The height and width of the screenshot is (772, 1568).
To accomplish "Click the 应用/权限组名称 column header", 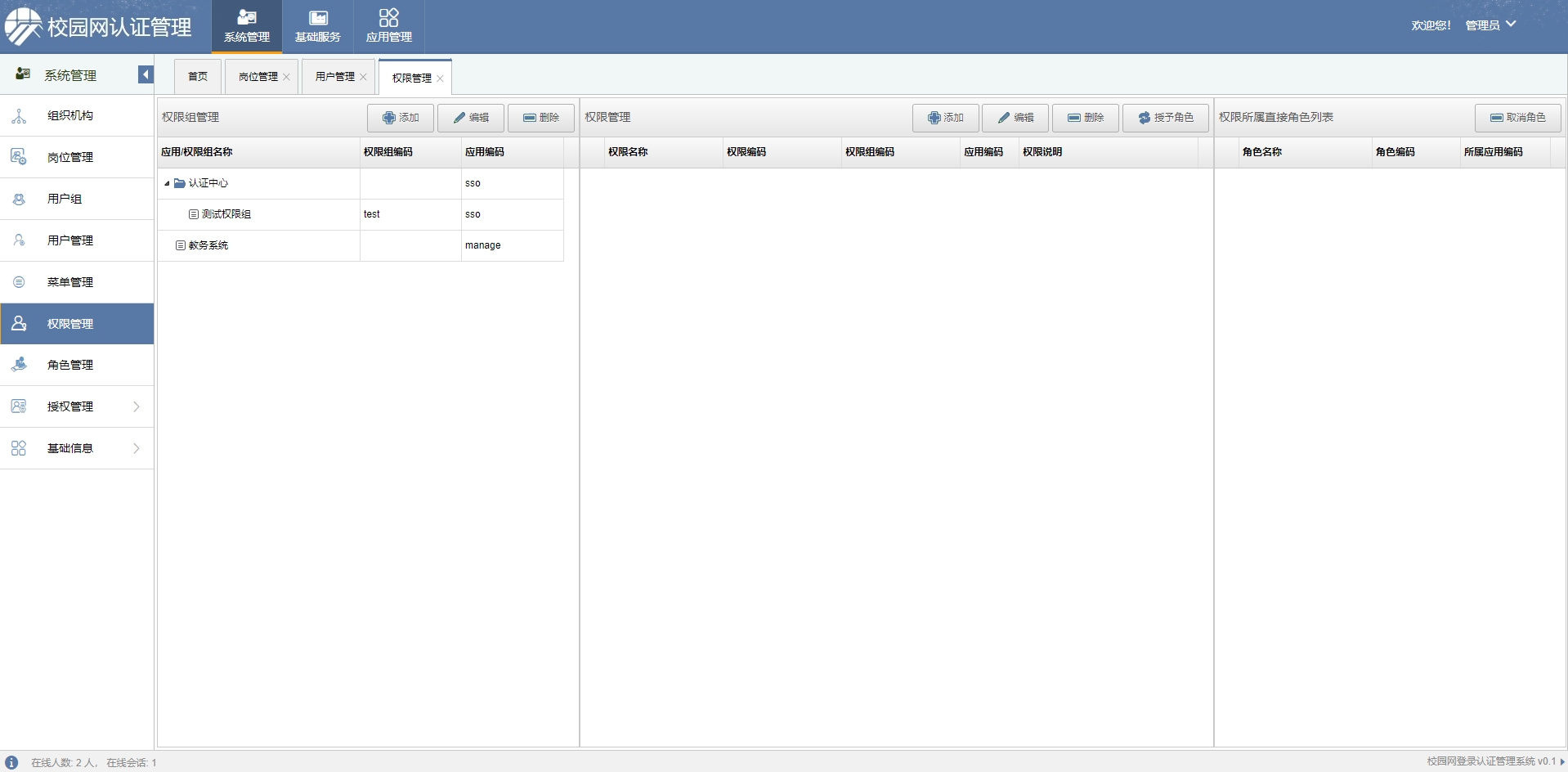I will pyautogui.click(x=258, y=152).
